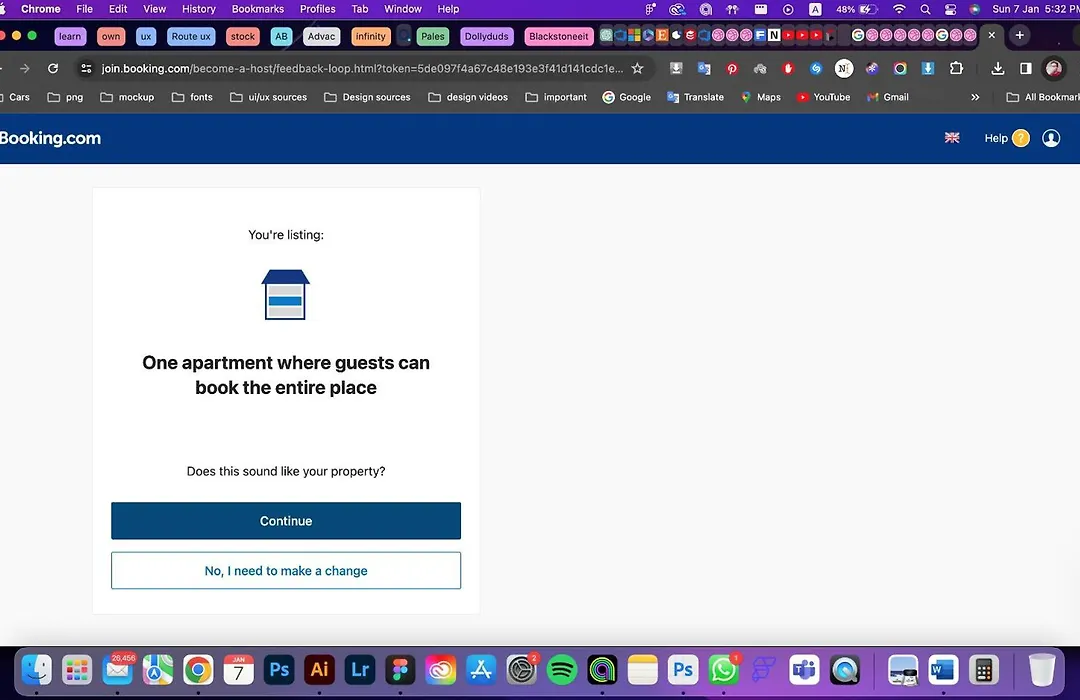Image resolution: width=1080 pixels, height=700 pixels.
Task: Open the Booking.com account profile icon
Action: pos(1051,138)
